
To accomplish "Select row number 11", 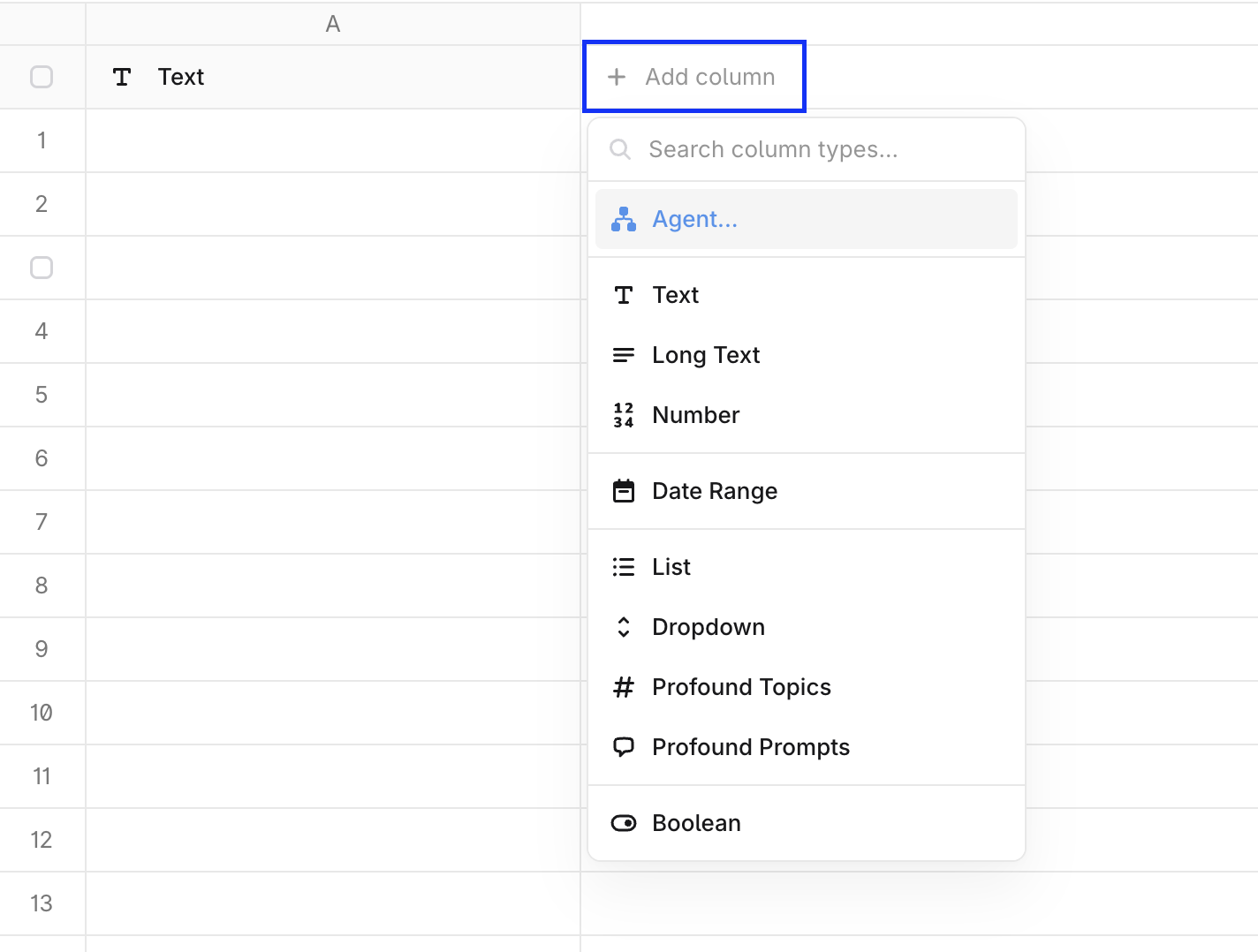I will (42, 776).
